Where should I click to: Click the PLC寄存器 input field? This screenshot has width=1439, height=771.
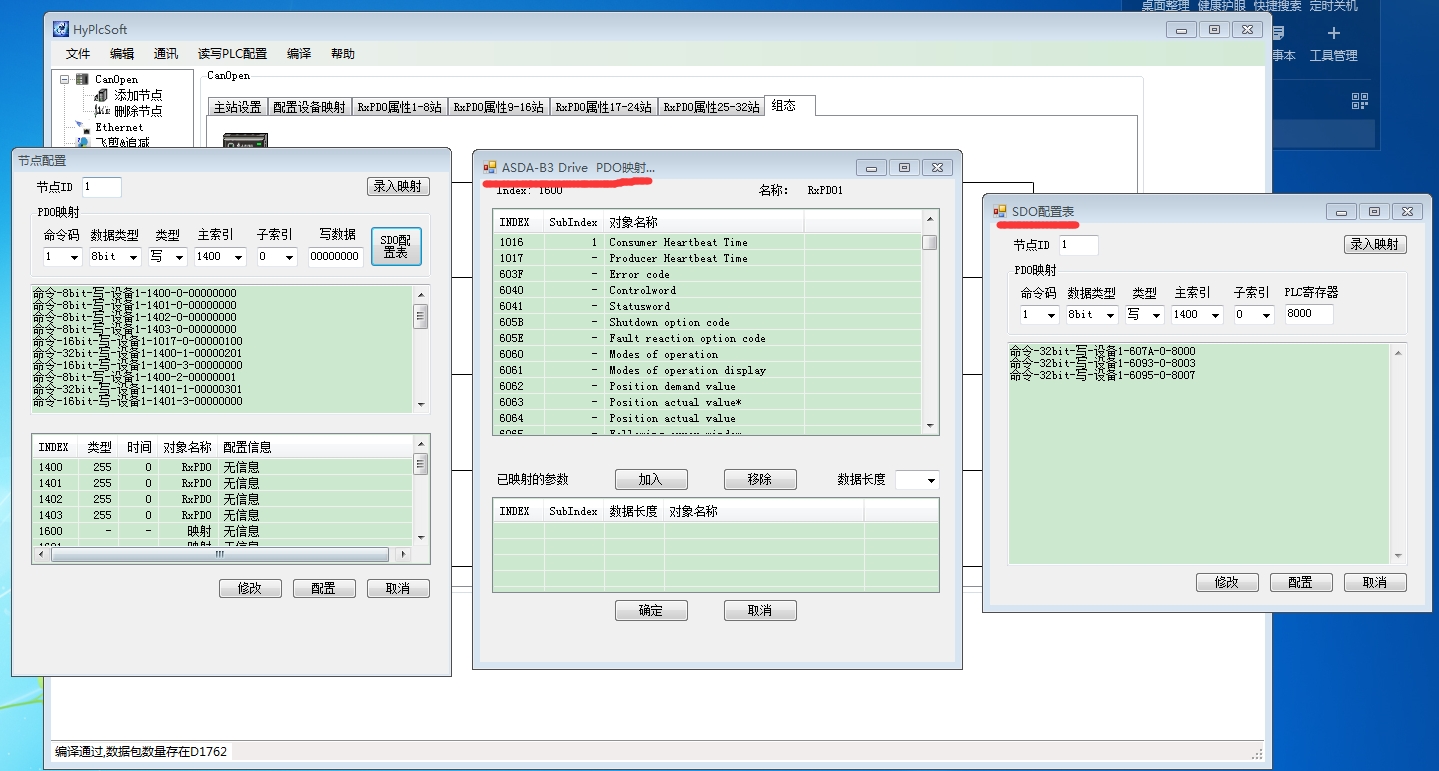[x=1309, y=314]
